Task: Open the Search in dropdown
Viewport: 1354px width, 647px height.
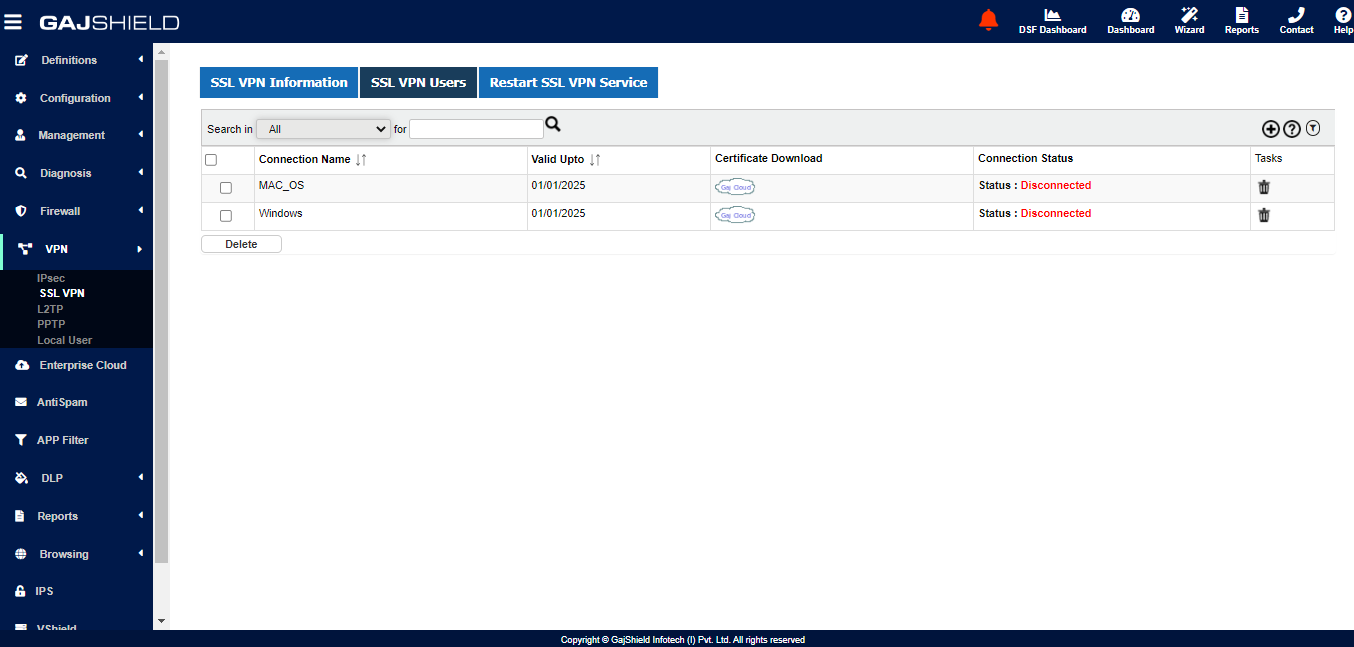Action: (x=324, y=129)
